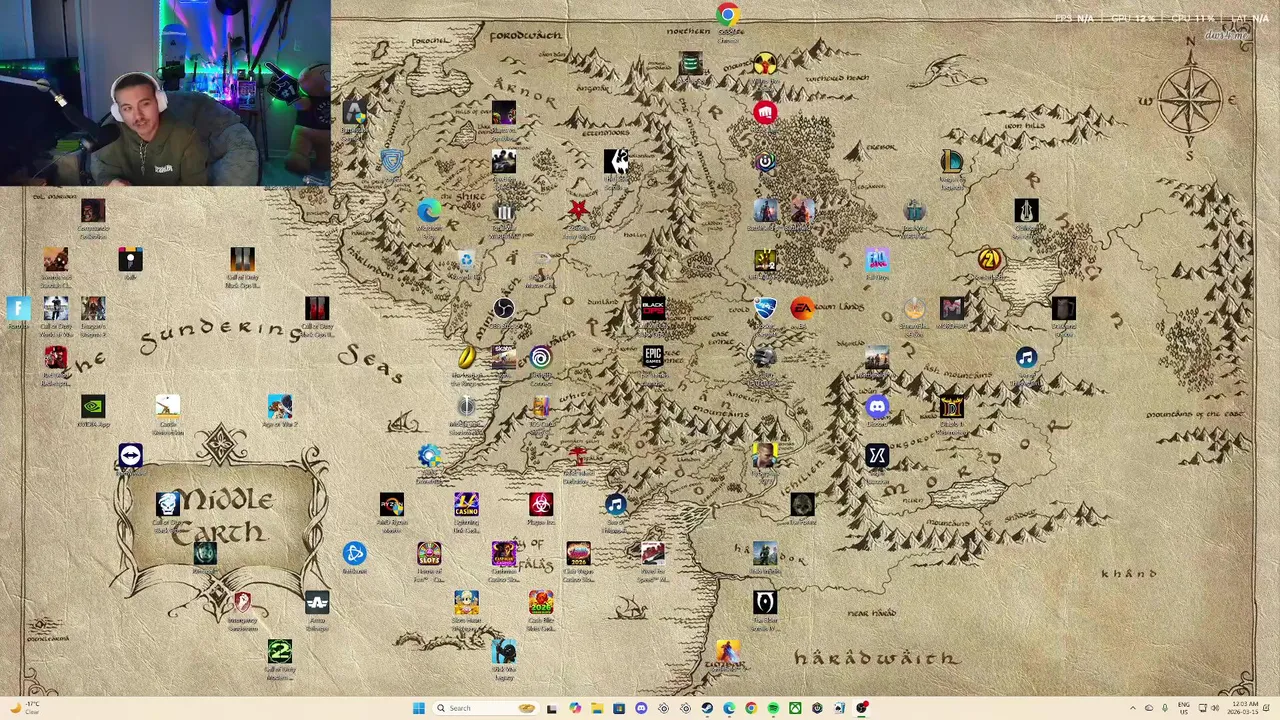Launch the Plague Inc desktop icon
This screenshot has width=1280, height=720.
pos(541,505)
